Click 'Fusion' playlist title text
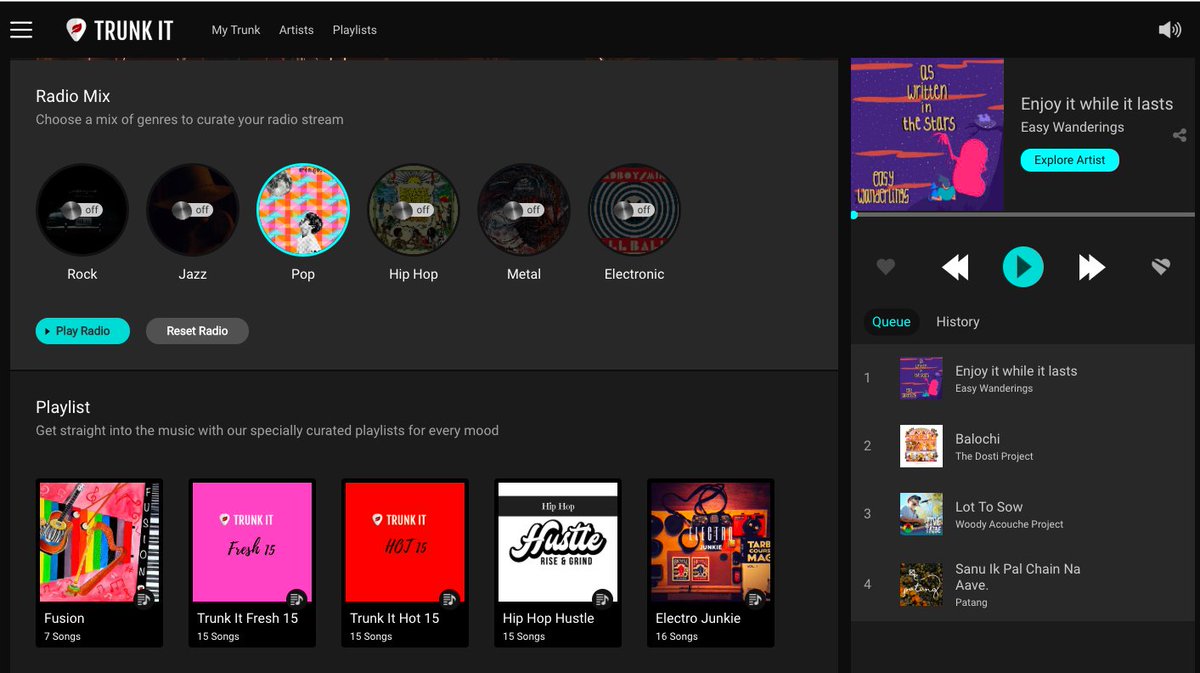Screen dimensions: 1200x673 tap(64, 618)
